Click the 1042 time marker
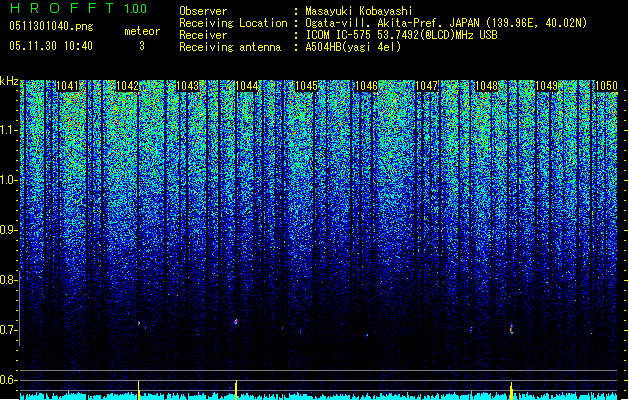Image resolution: width=629 pixels, height=400 pixels. click(x=127, y=86)
